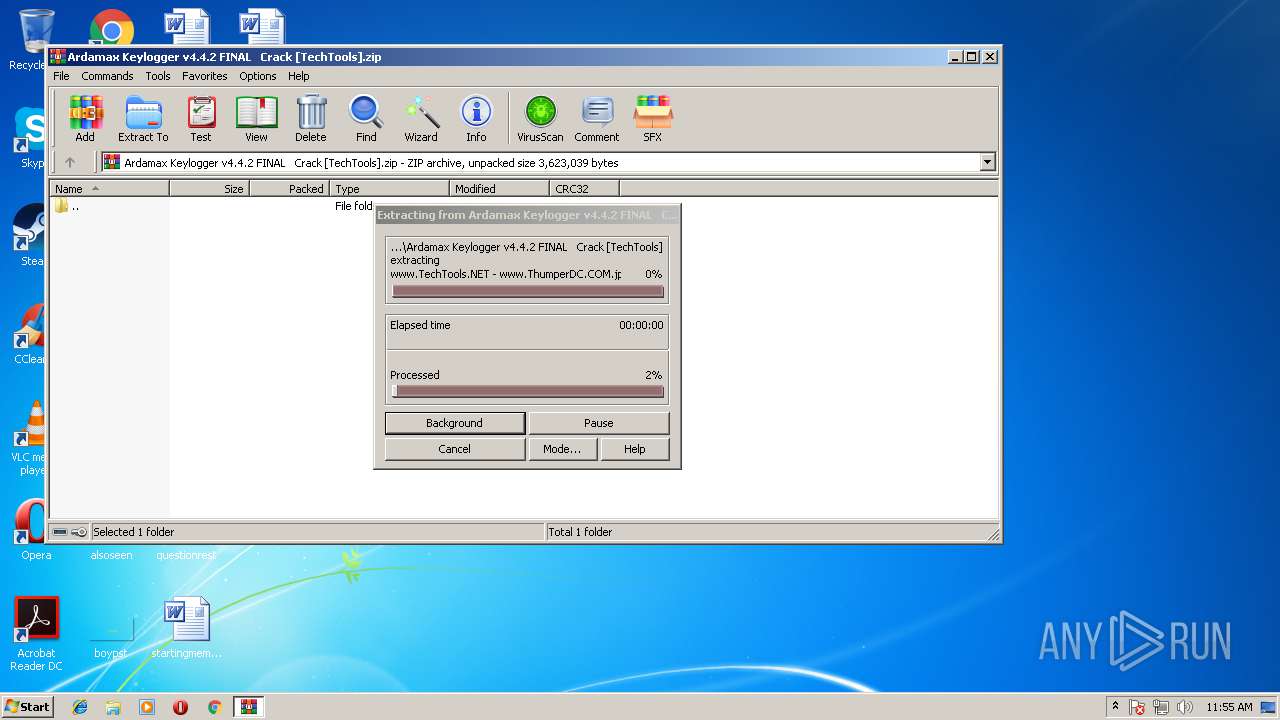Viewport: 1280px width, 720px height.
Task: Open startingmem Word document on desktop
Action: pyautogui.click(x=186, y=628)
